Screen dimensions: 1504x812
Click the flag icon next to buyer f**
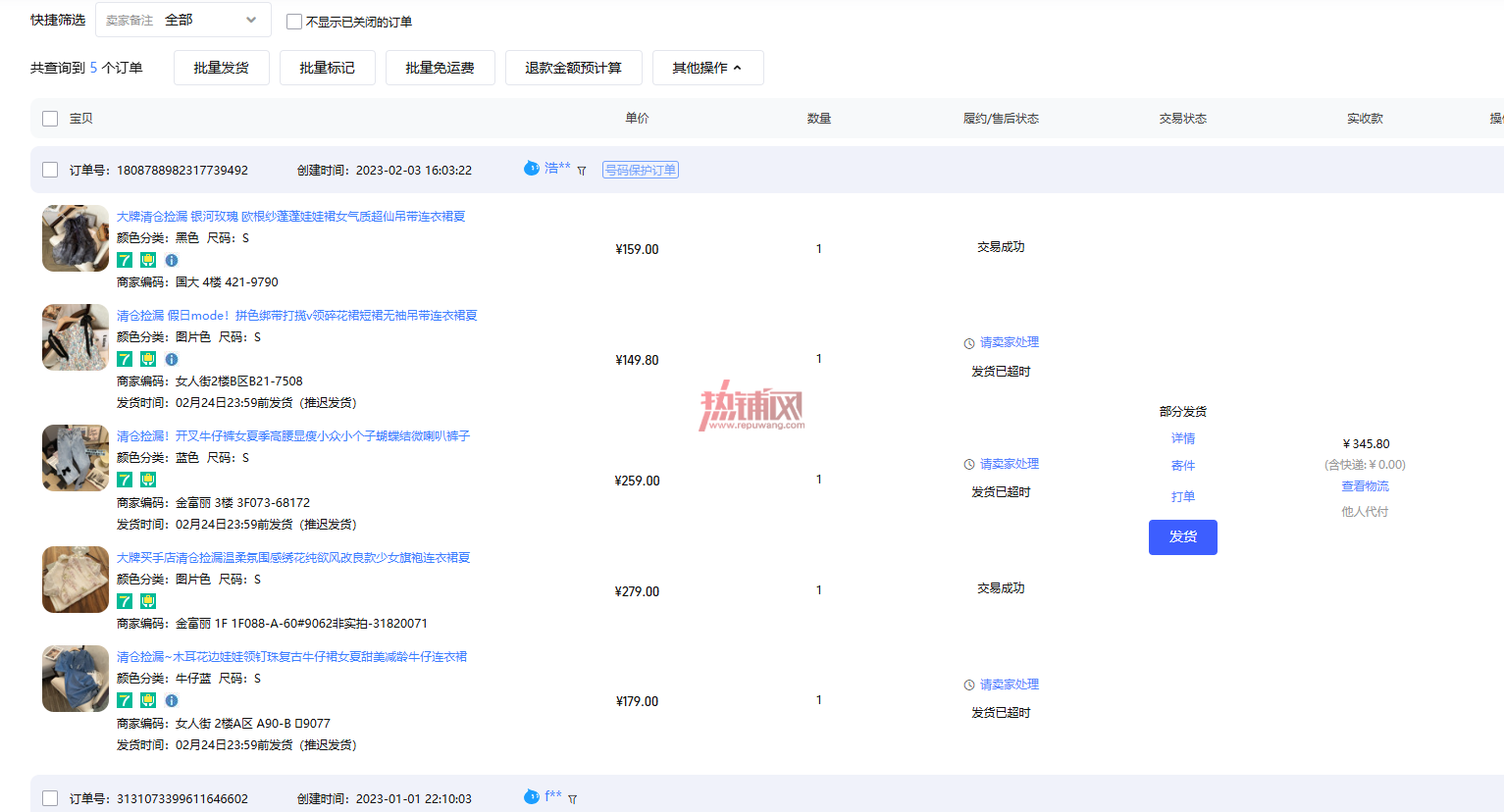point(573,799)
